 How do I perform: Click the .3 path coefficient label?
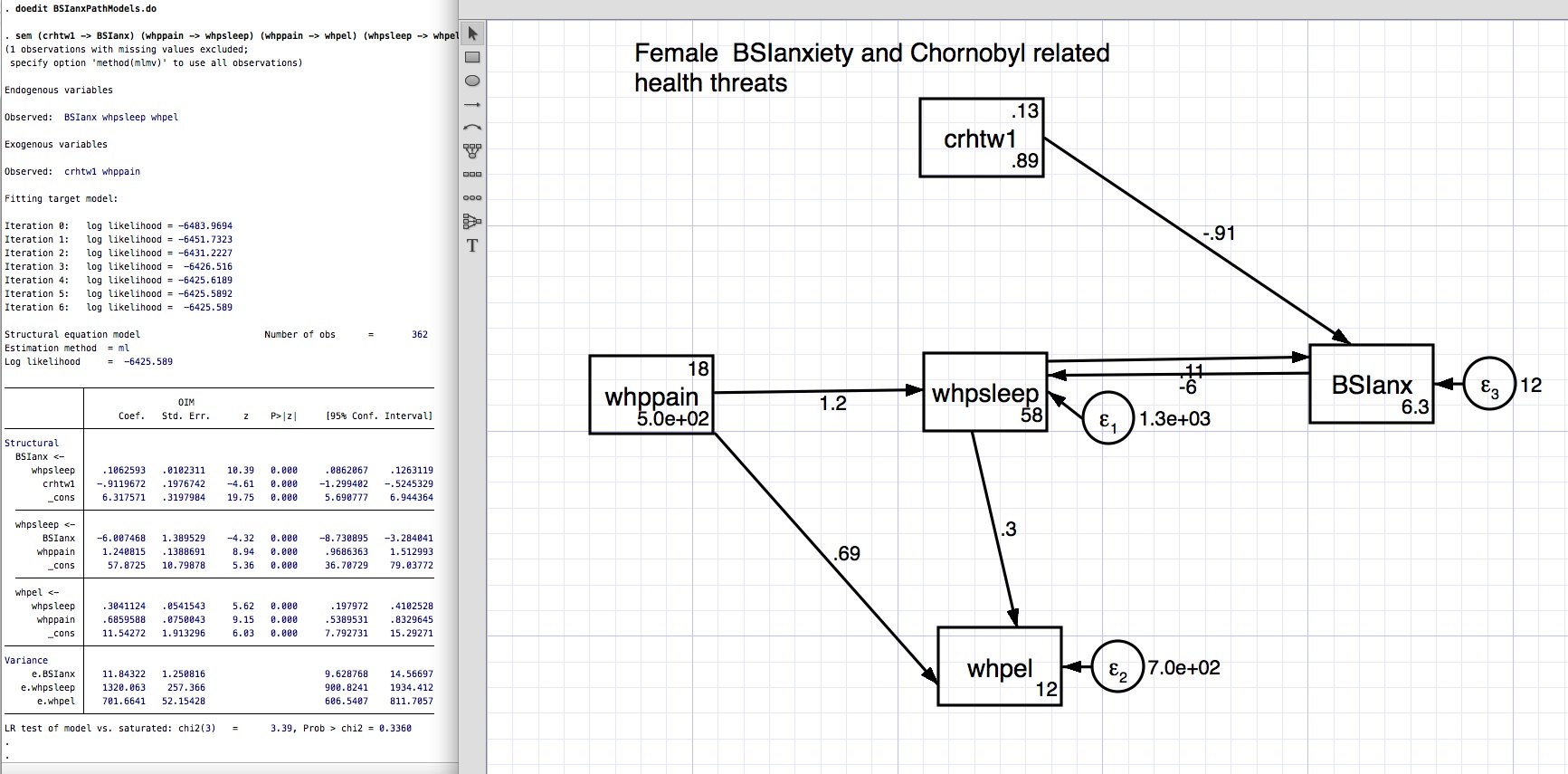click(x=1009, y=530)
